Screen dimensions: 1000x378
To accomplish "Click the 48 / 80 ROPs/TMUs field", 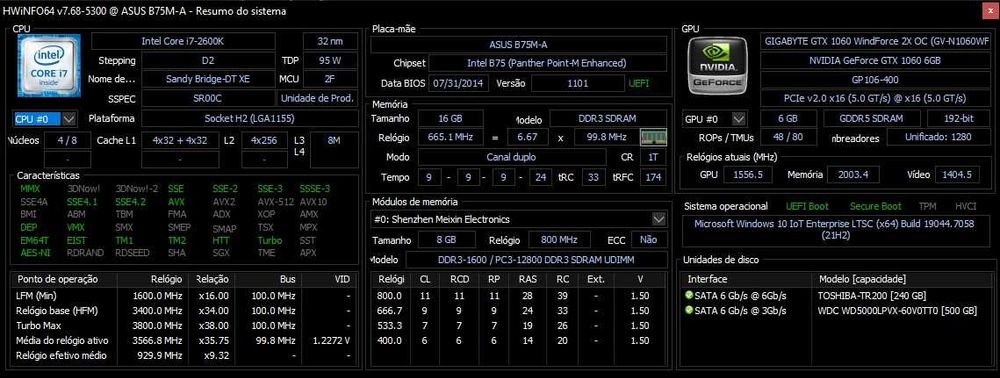I will pos(788,138).
